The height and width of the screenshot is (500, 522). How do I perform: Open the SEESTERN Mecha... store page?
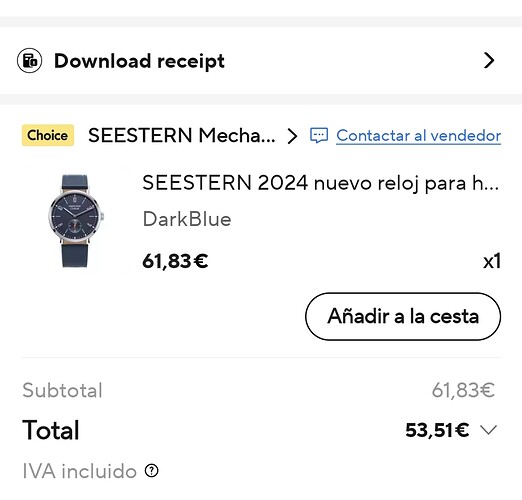(x=182, y=135)
